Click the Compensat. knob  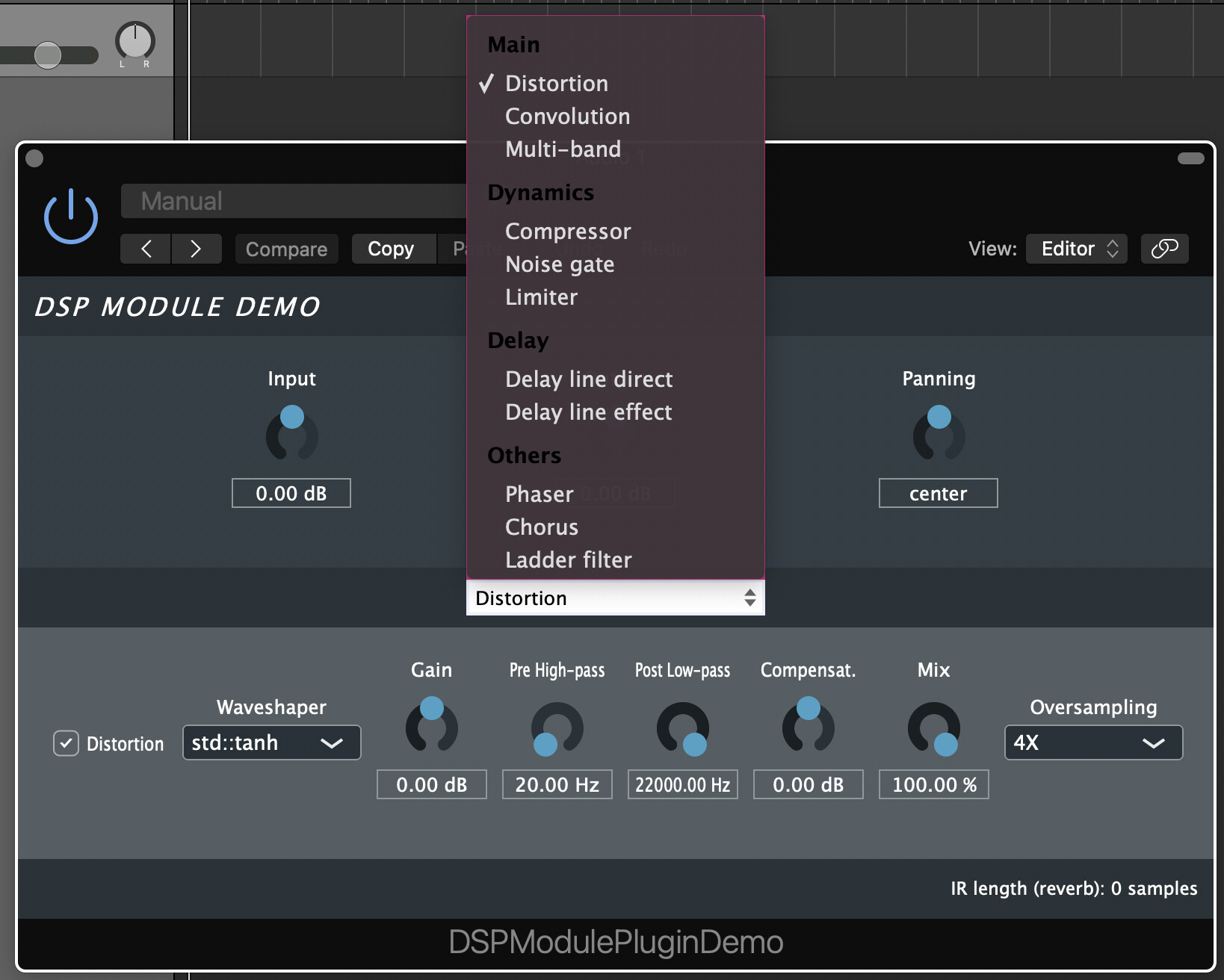(809, 725)
